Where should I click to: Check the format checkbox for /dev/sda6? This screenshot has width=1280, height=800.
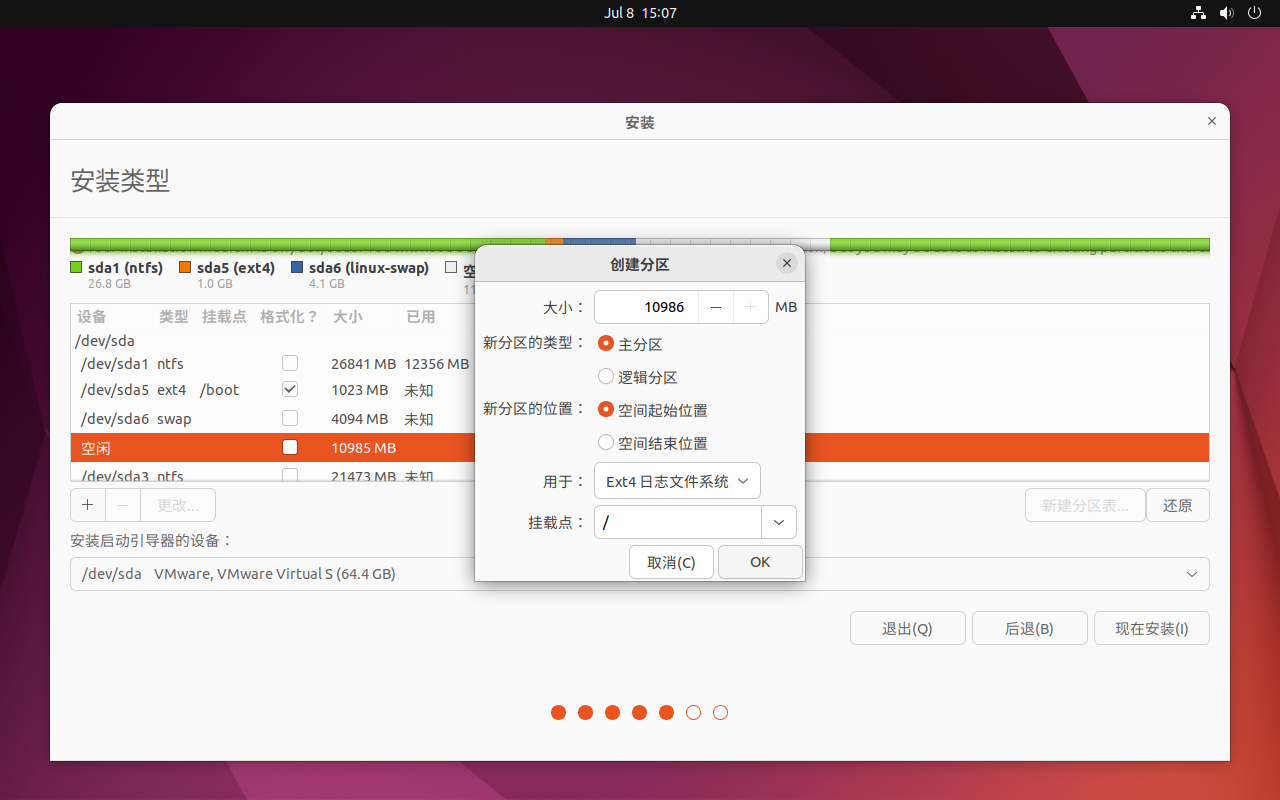[x=289, y=418]
